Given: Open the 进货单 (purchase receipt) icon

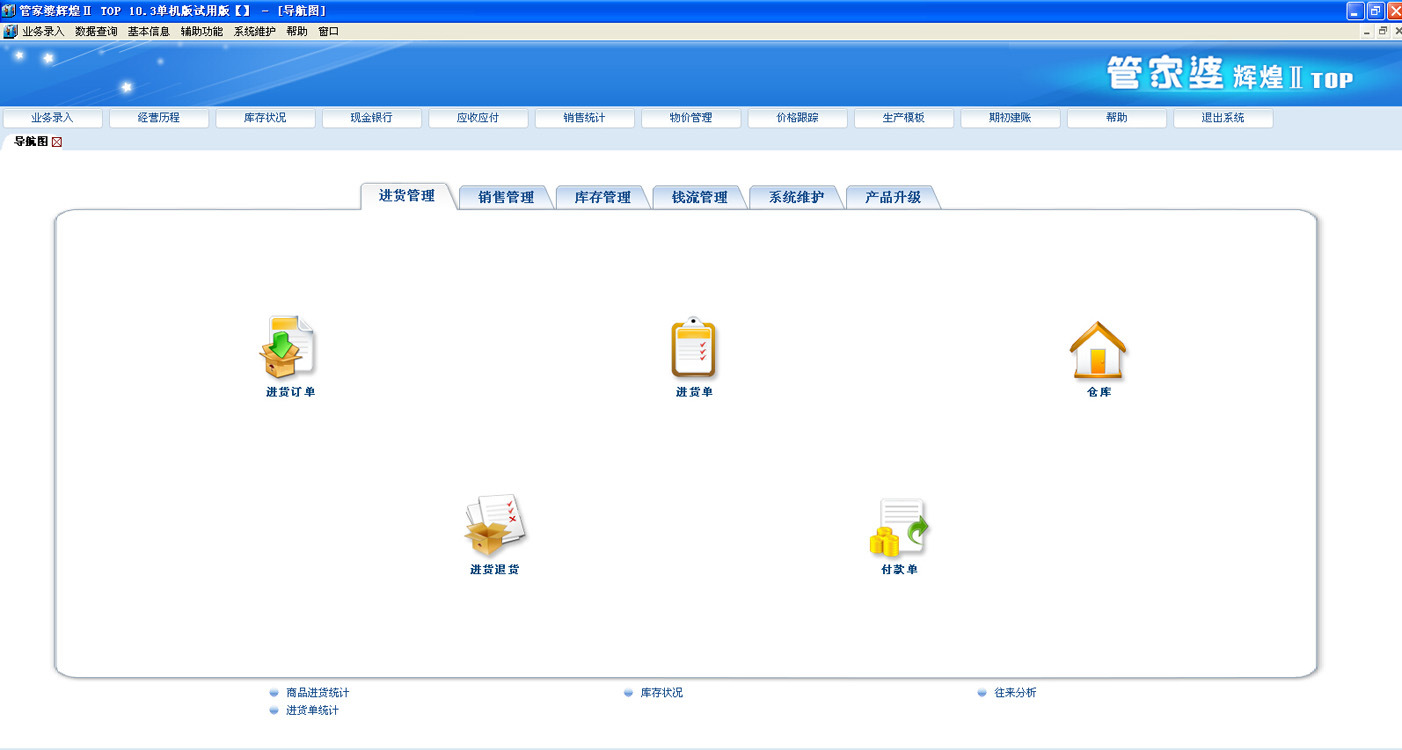Looking at the screenshot, I should (694, 350).
